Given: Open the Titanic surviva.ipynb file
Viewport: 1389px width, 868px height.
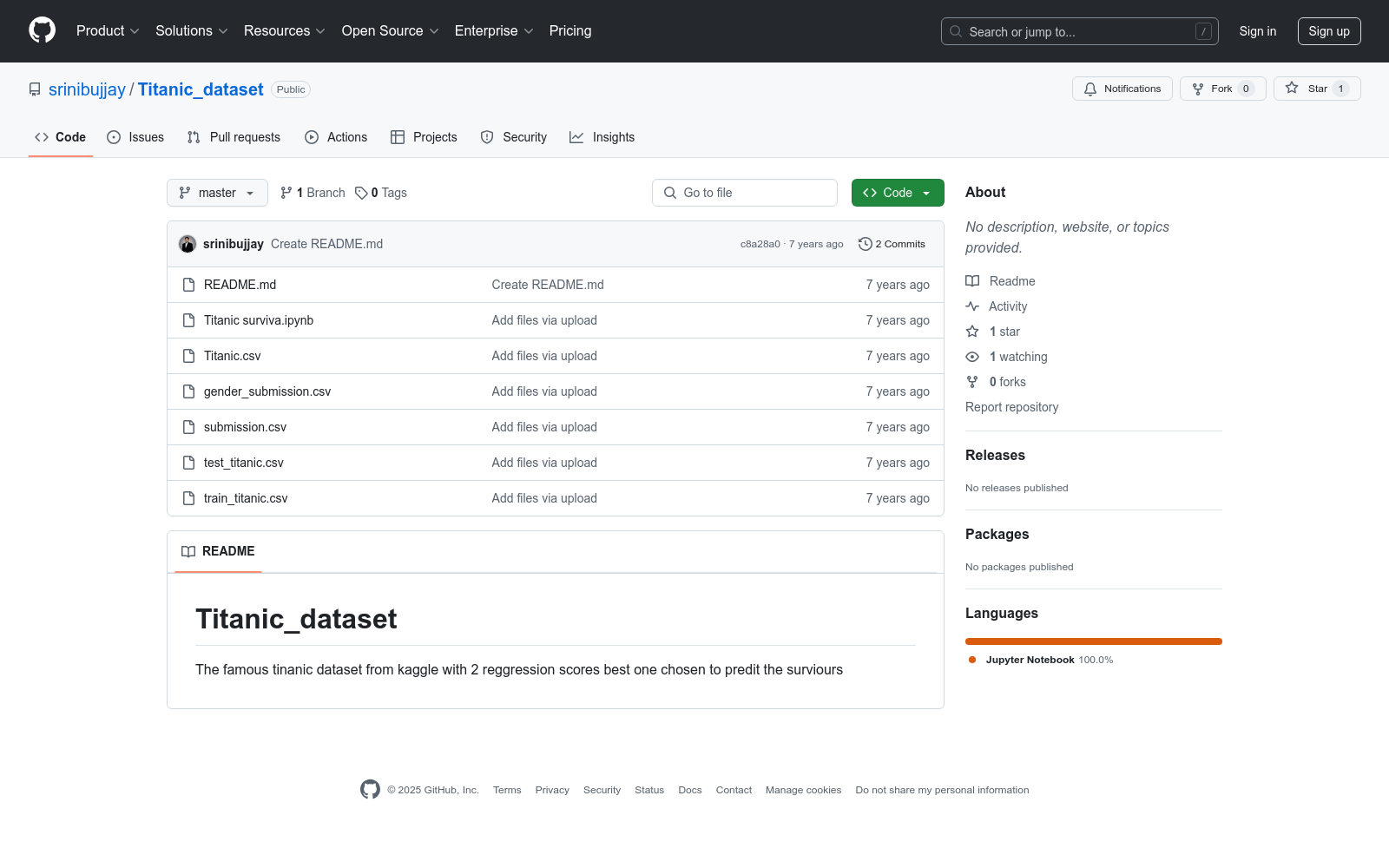Looking at the screenshot, I should pos(259,320).
